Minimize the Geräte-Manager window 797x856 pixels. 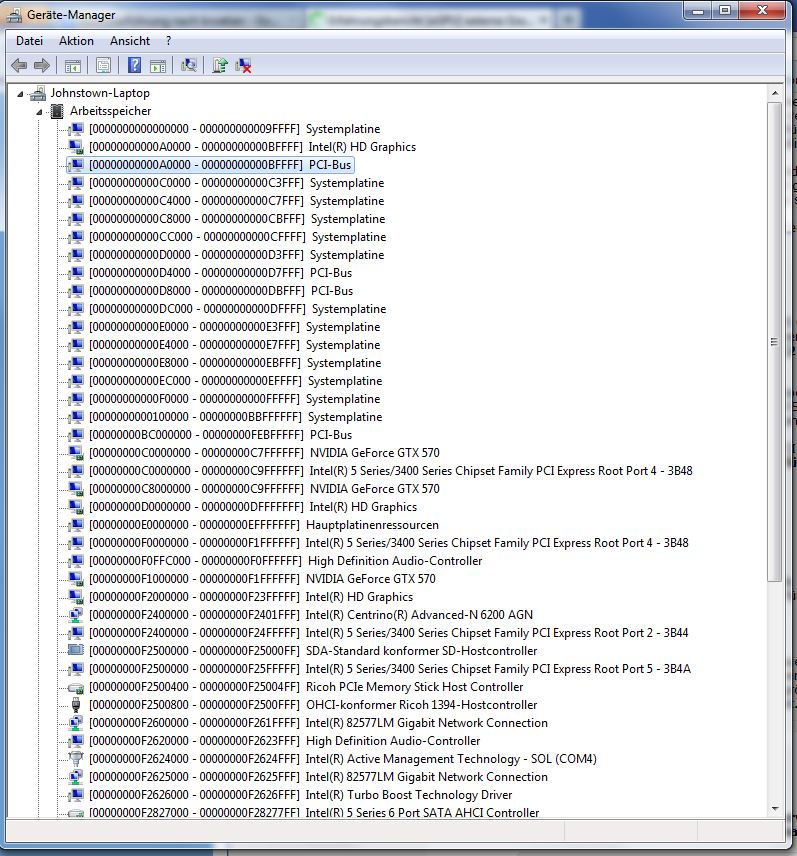coord(697,11)
